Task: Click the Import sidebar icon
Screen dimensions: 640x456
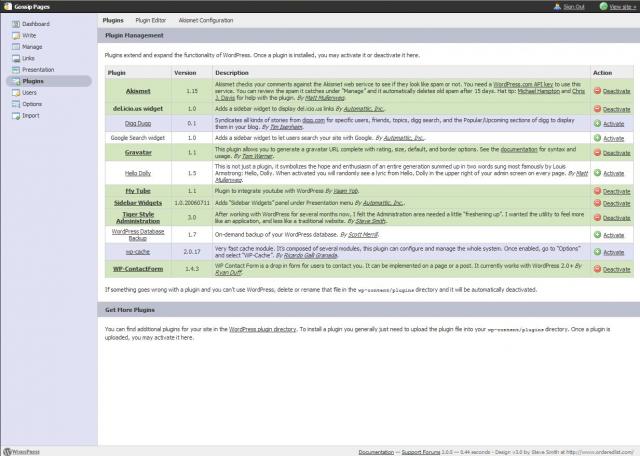Action: click(16, 116)
